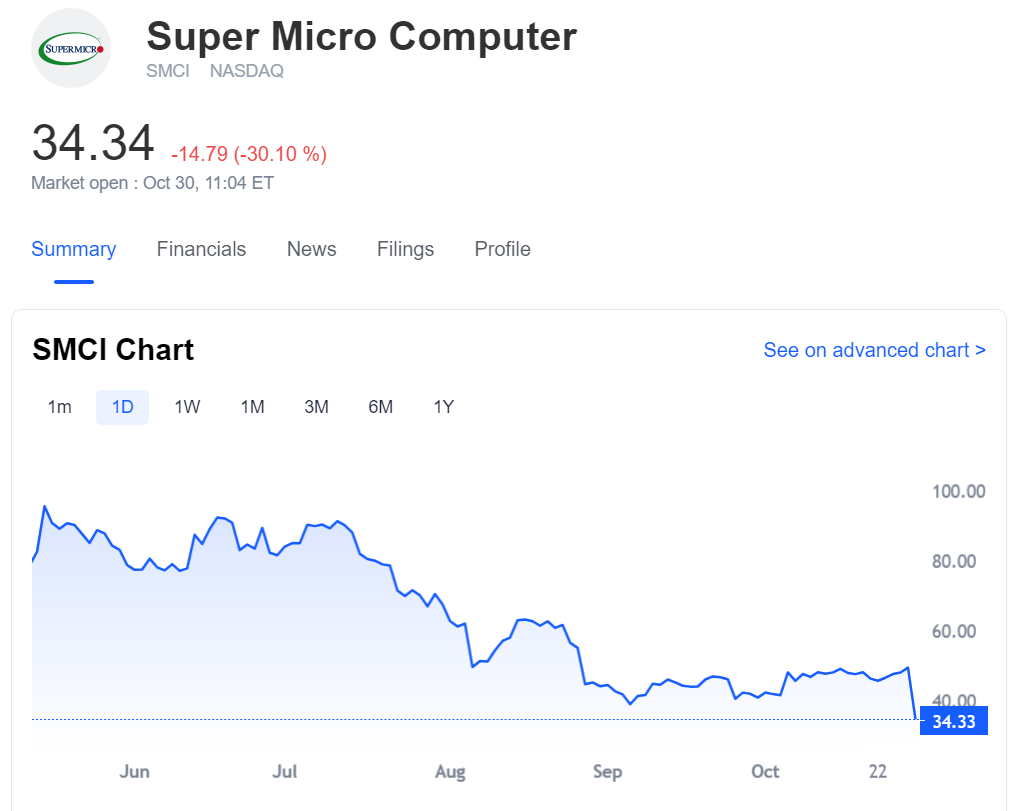Choose the 1M chart timeframe
This screenshot has height=811, width=1022.
(x=252, y=407)
